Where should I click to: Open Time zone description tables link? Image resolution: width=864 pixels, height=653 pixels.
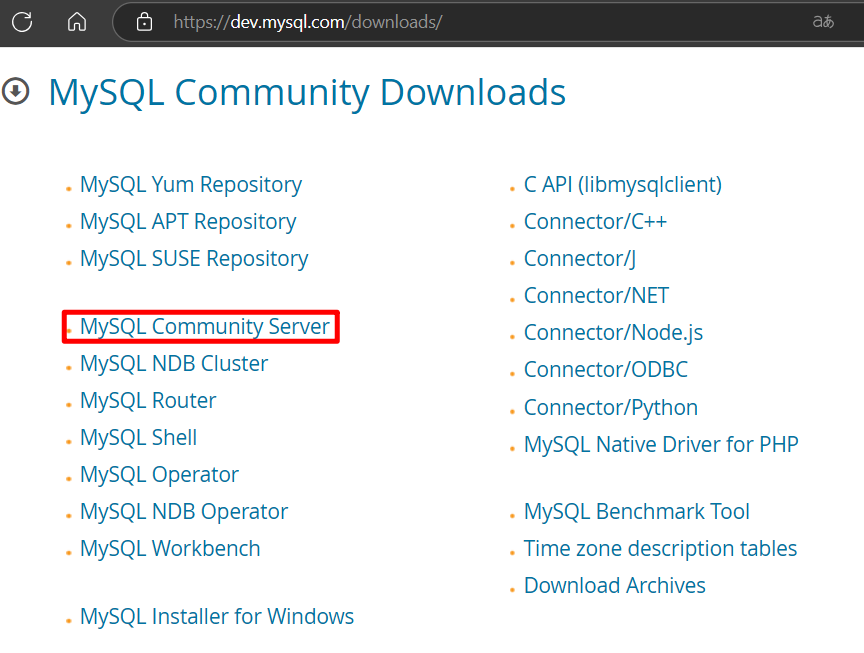coord(660,548)
